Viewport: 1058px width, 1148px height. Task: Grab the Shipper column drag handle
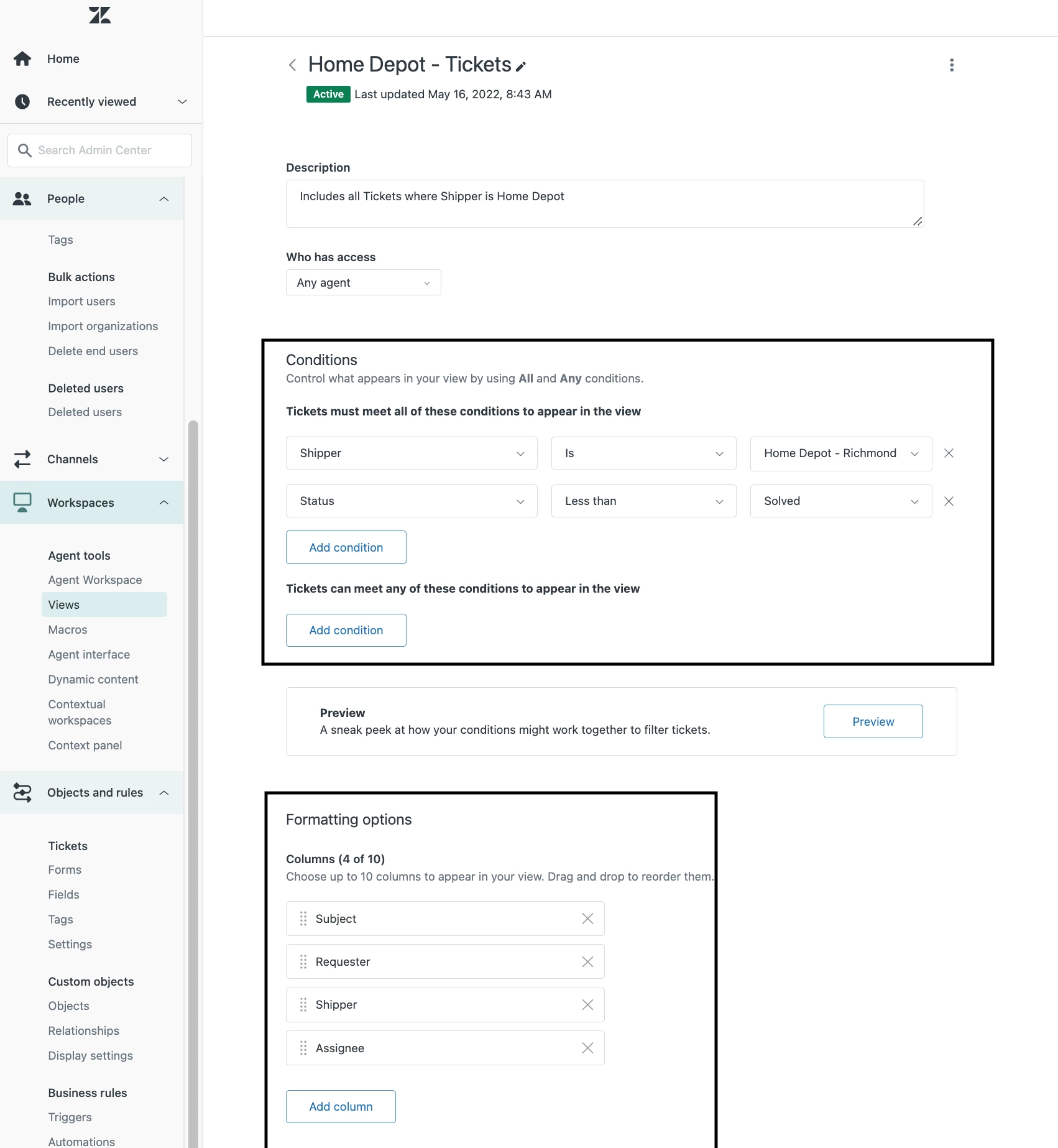pos(303,1004)
